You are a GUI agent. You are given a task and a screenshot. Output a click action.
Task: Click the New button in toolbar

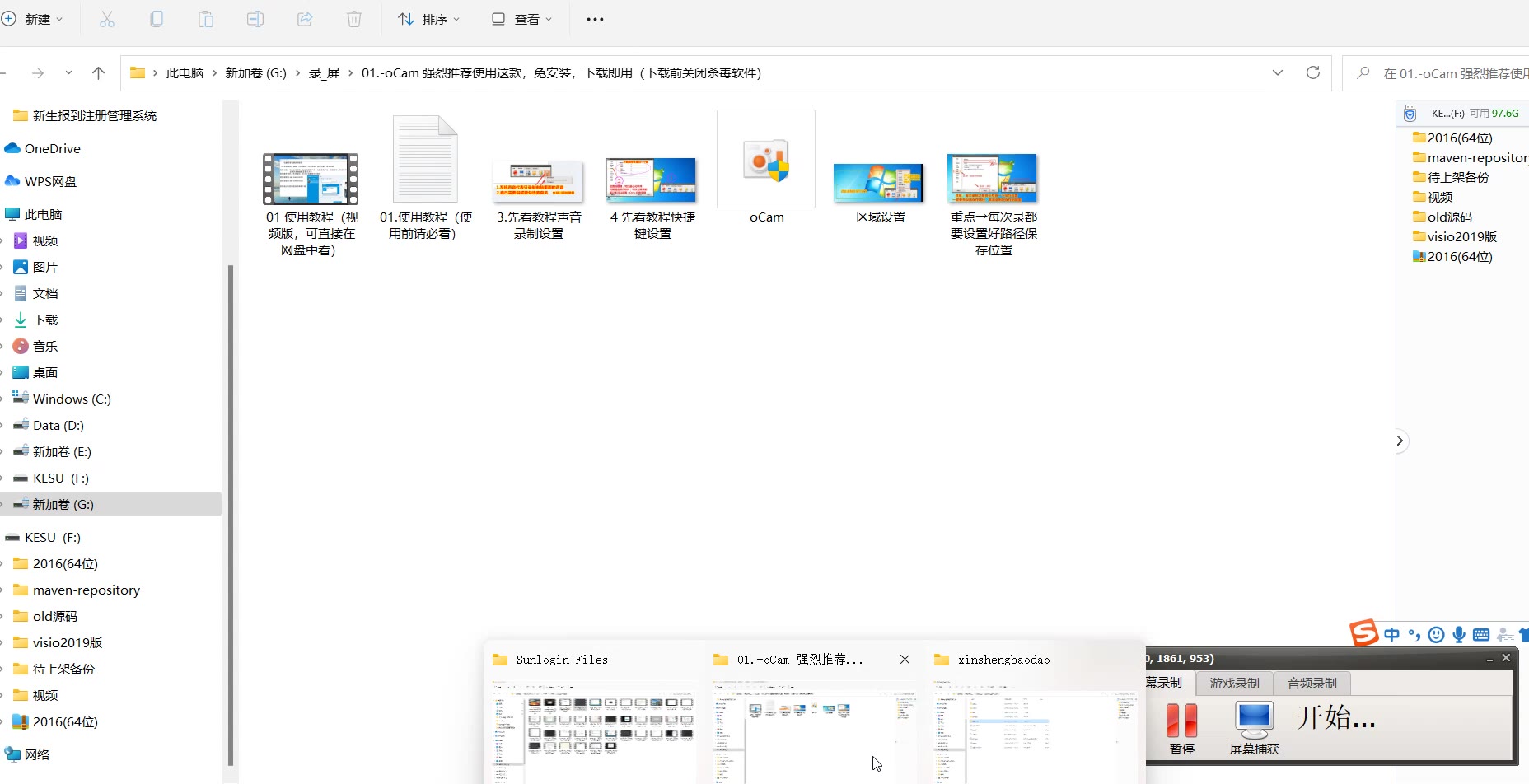(33, 19)
